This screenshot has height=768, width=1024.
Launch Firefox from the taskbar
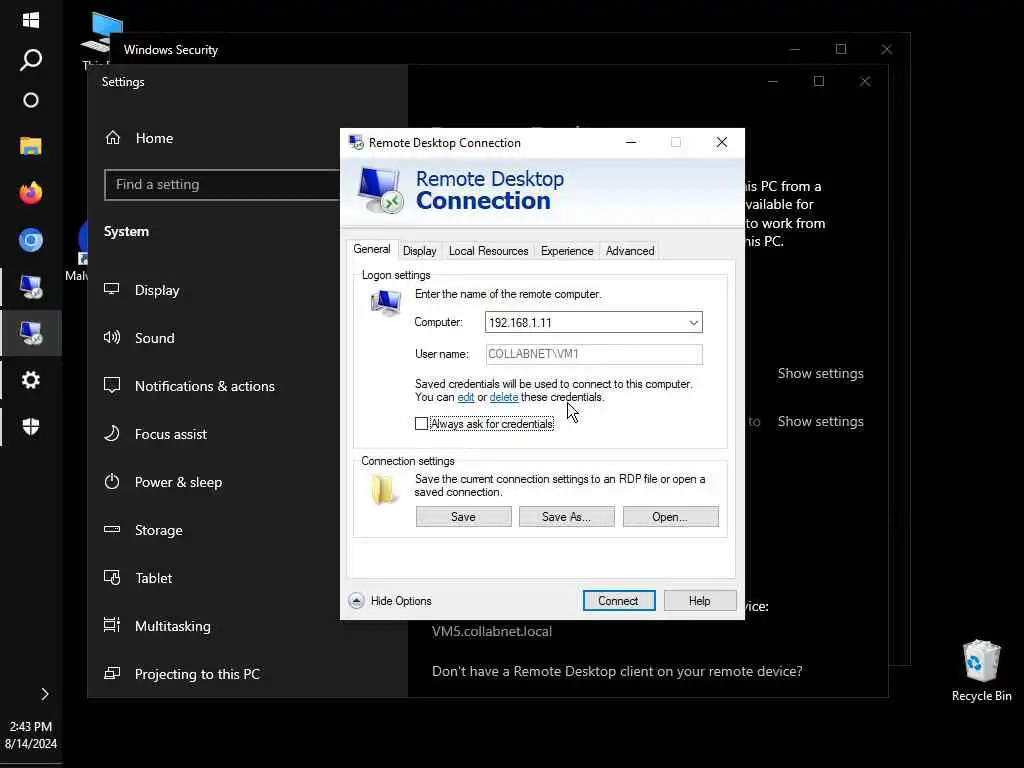tap(31, 193)
